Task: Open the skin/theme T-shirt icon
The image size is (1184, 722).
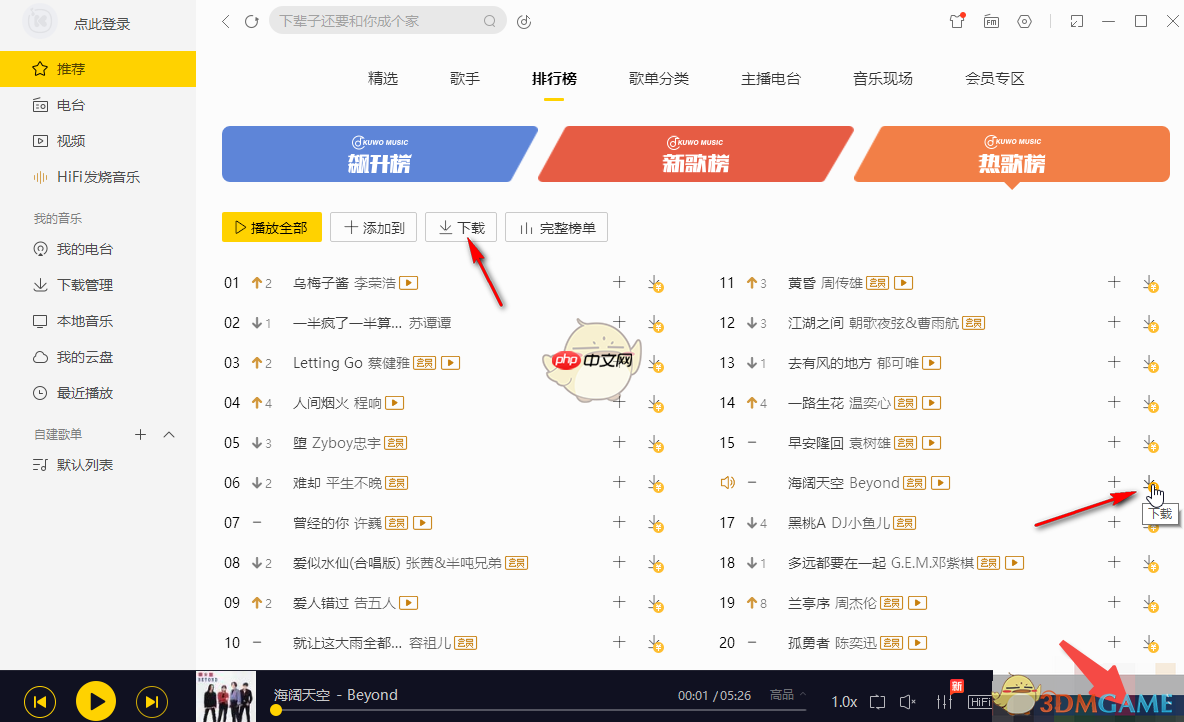Action: [957, 20]
